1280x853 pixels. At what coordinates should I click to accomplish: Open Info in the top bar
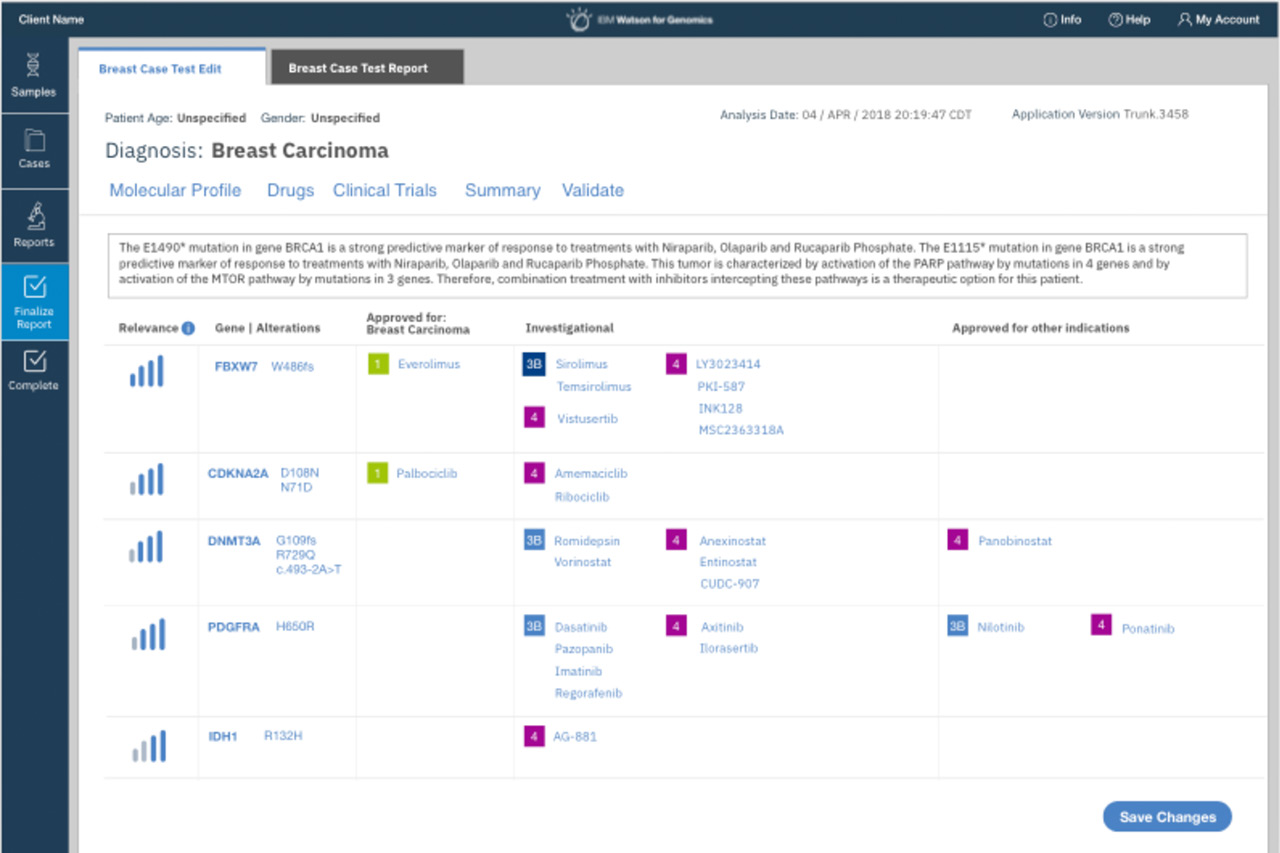[x=1062, y=20]
